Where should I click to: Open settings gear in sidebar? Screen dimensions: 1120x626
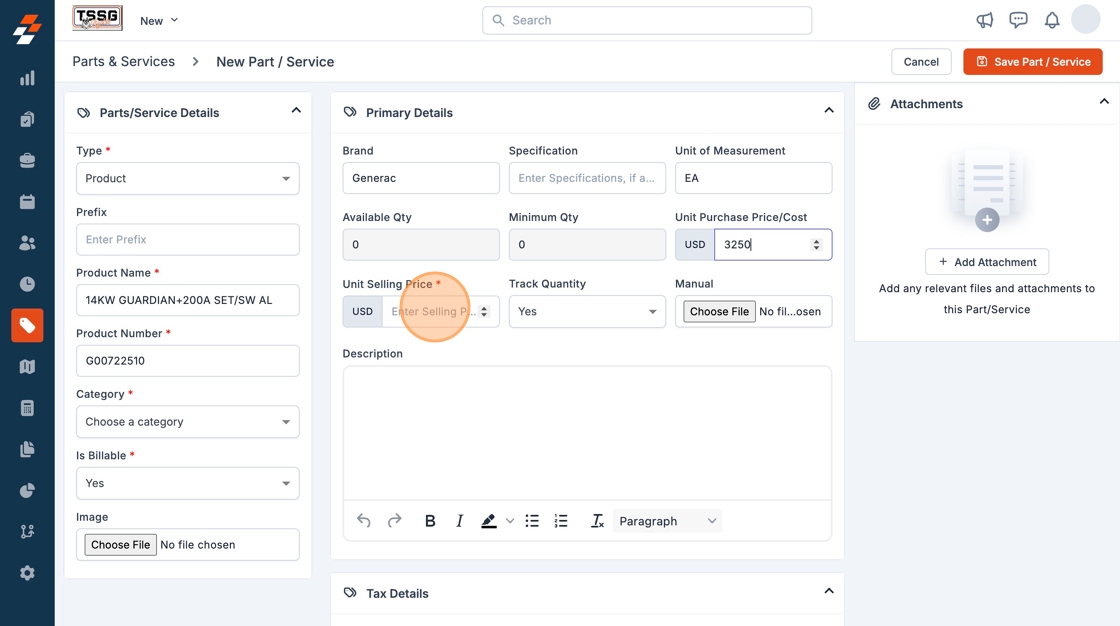(27, 573)
